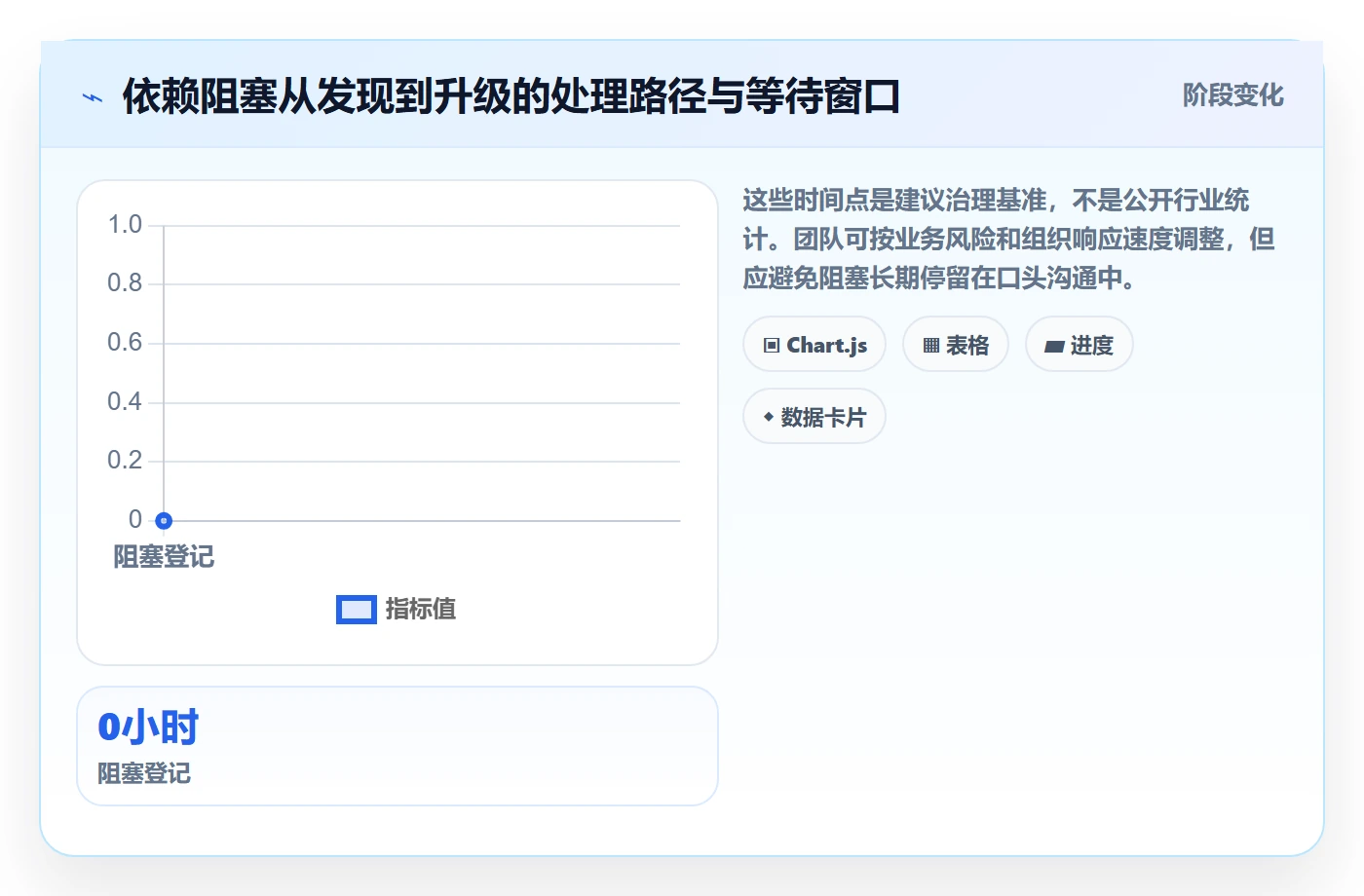Click the 0.2 y-axis tick label
This screenshot has height=896, width=1364.
pyautogui.click(x=125, y=461)
